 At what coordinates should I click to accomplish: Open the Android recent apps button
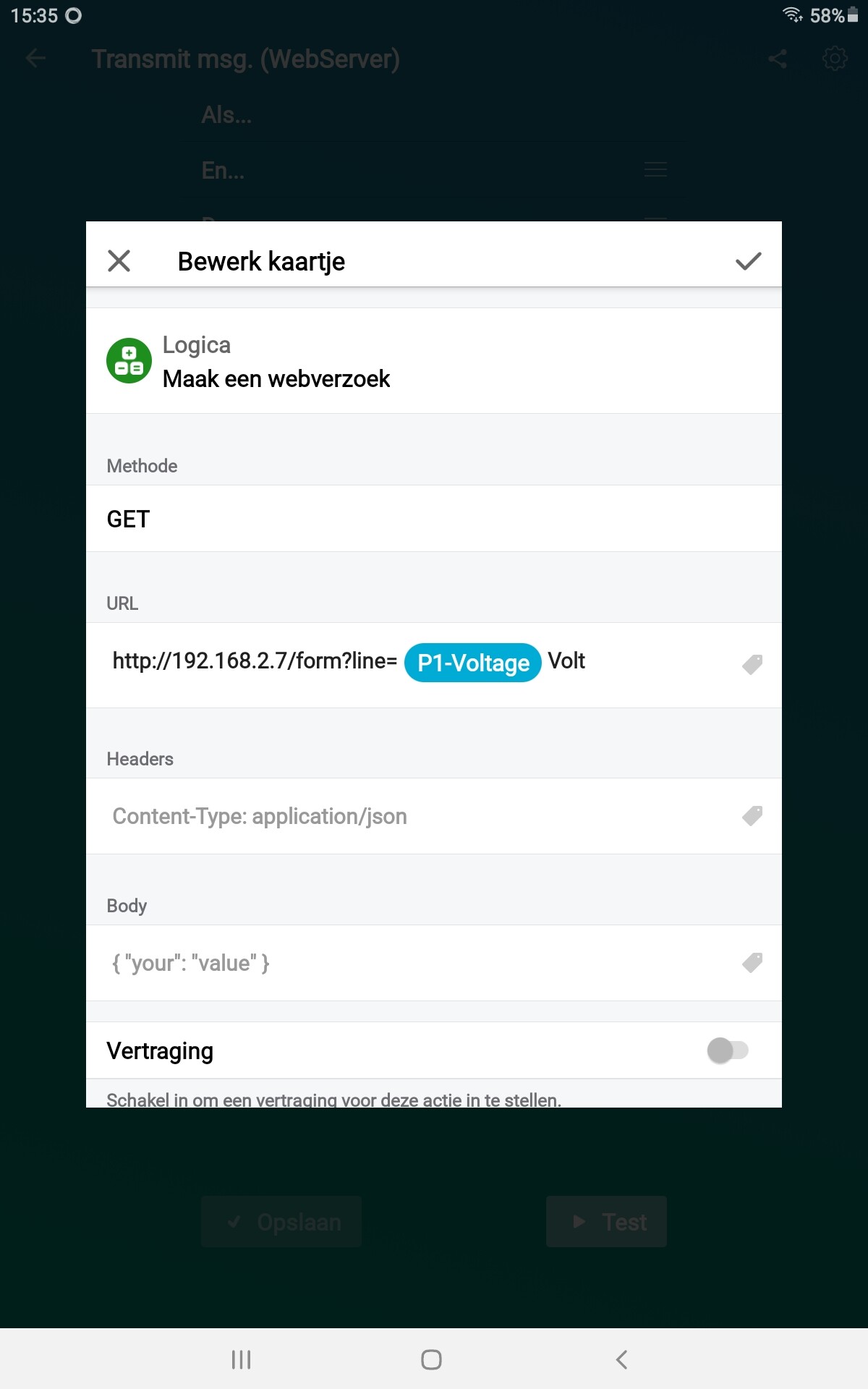[x=241, y=1359]
